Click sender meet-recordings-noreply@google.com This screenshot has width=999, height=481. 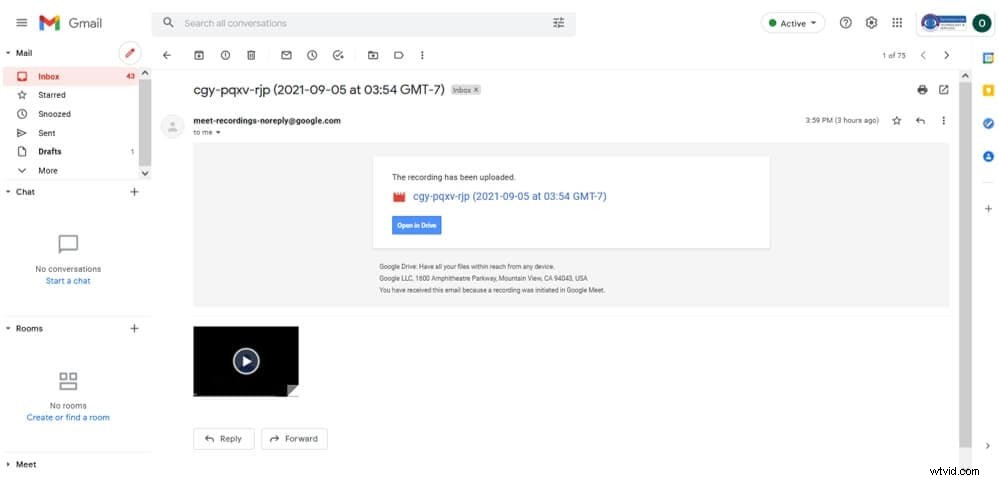pyautogui.click(x=267, y=120)
